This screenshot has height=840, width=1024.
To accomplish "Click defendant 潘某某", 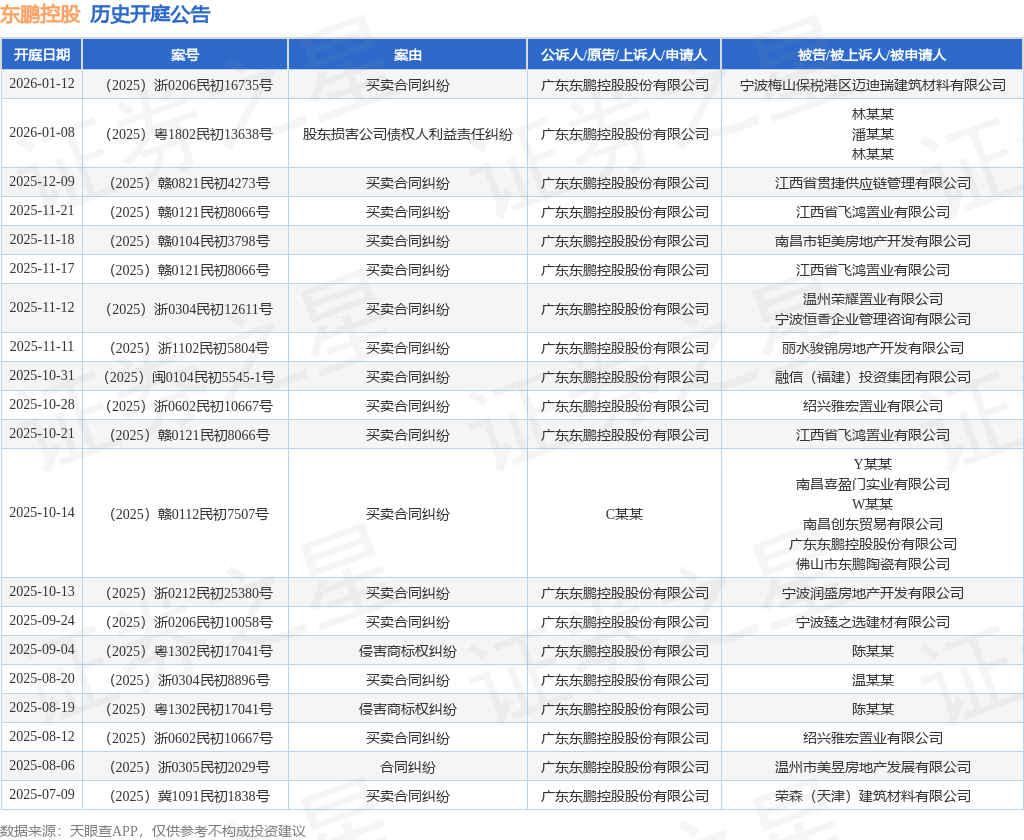I will coord(872,135).
